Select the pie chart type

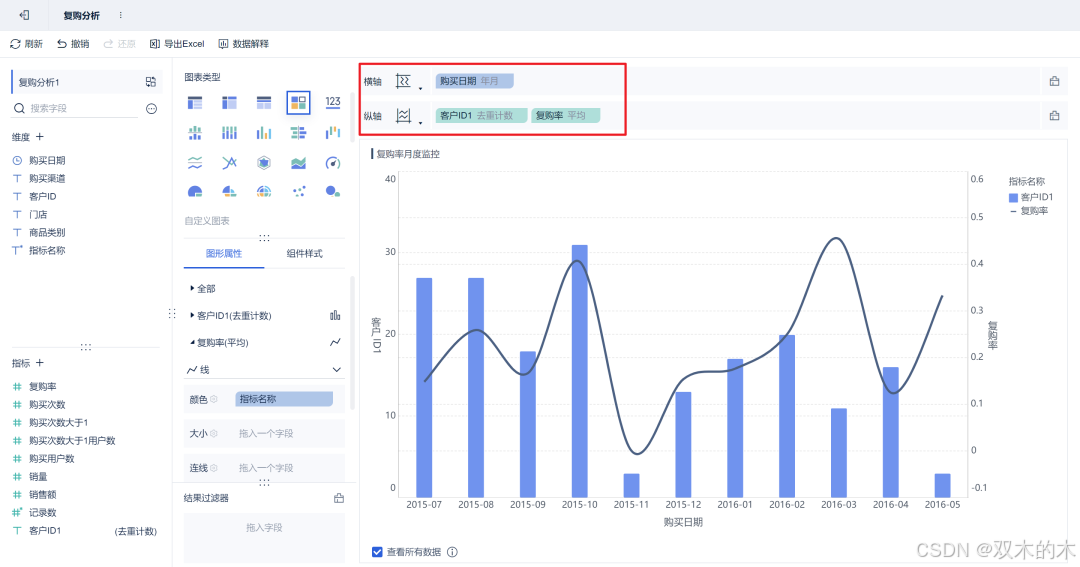195,192
